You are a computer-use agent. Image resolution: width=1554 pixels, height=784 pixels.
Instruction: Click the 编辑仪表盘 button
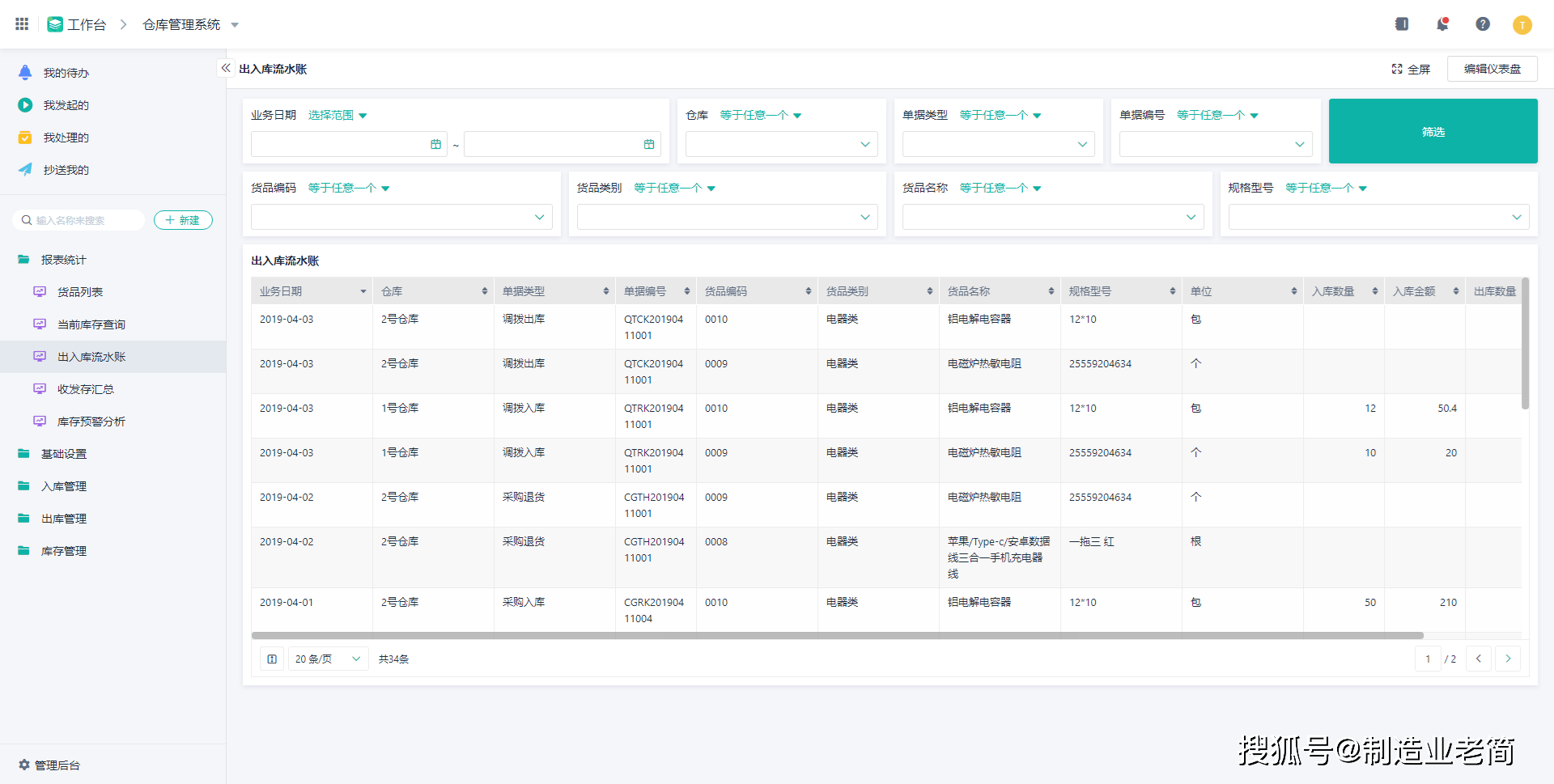tap(1492, 69)
